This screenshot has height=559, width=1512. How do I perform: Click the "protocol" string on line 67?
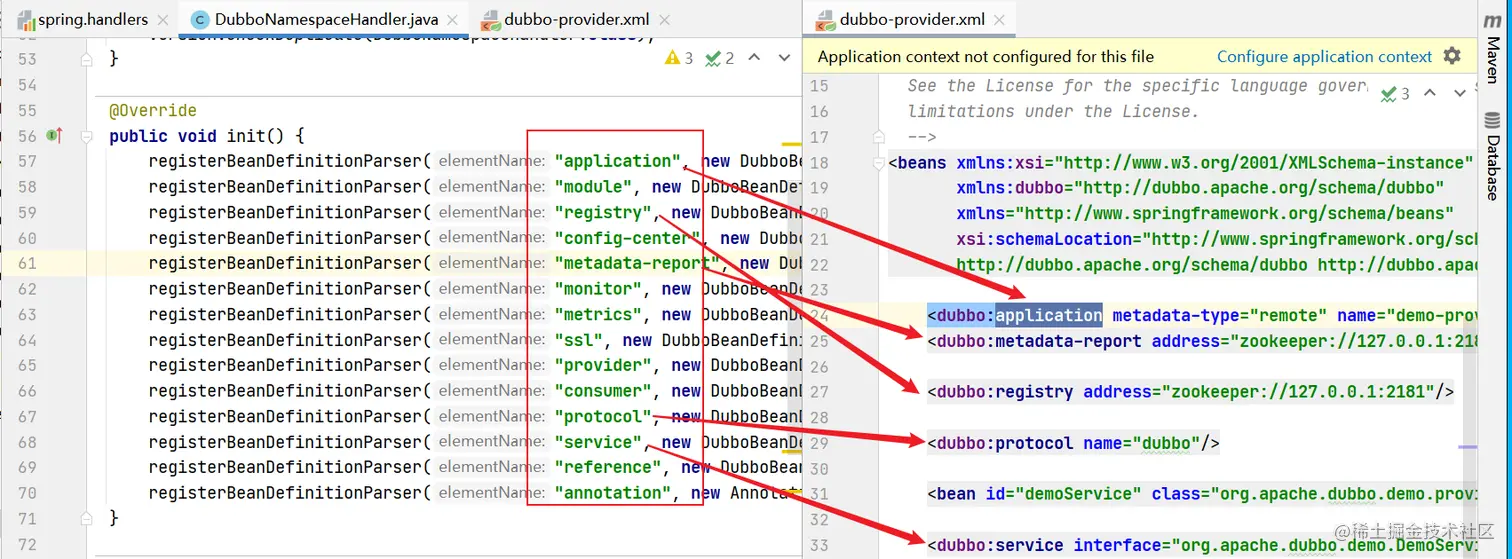[603, 416]
